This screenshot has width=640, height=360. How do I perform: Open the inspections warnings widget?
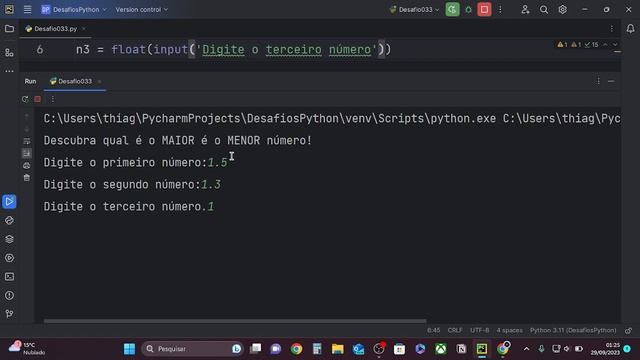578,44
